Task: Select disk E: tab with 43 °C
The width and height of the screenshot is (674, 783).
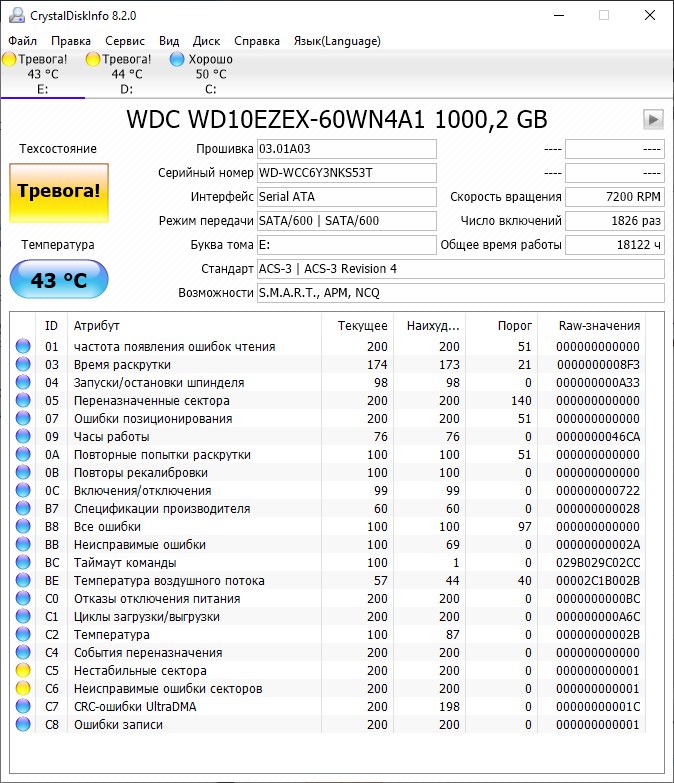Action: pyautogui.click(x=42, y=74)
